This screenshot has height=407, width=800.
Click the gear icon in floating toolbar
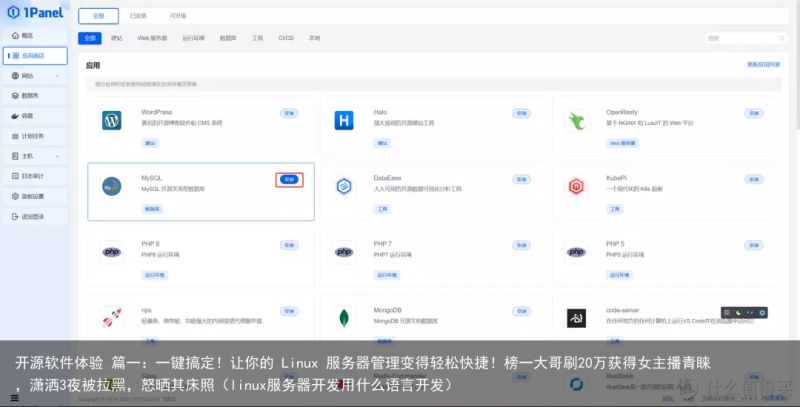(x=762, y=313)
